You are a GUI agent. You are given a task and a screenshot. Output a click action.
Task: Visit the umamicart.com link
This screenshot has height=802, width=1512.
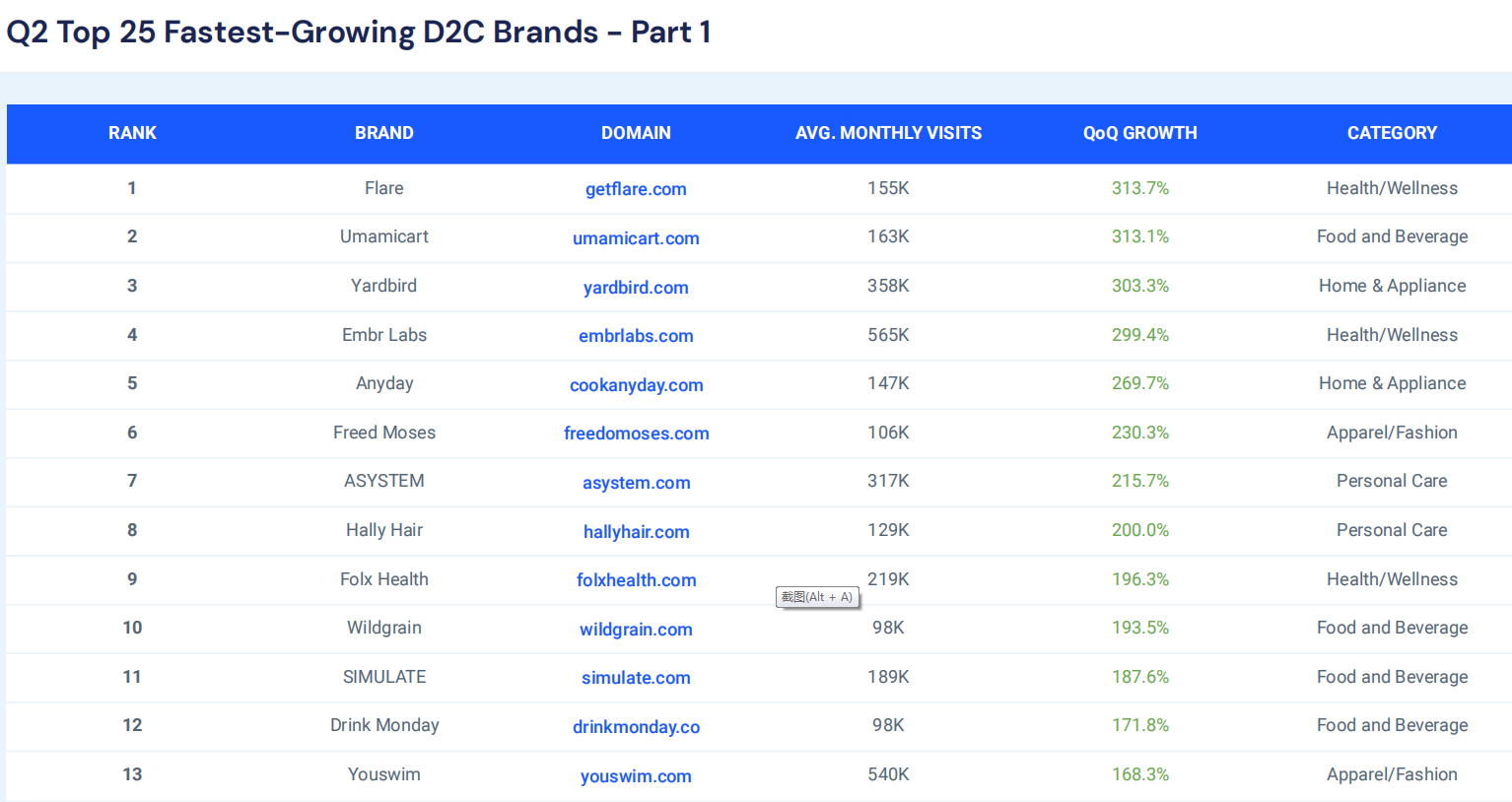(x=636, y=238)
